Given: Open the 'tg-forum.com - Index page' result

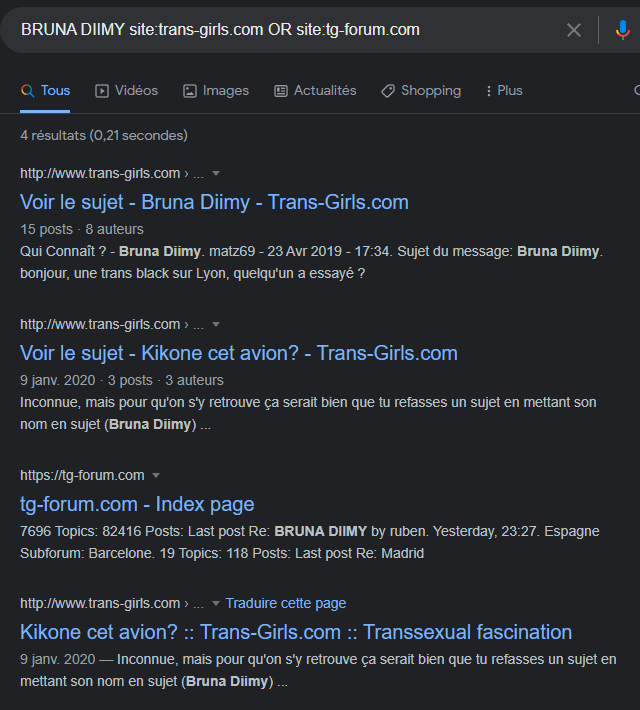Looking at the screenshot, I should coord(137,504).
